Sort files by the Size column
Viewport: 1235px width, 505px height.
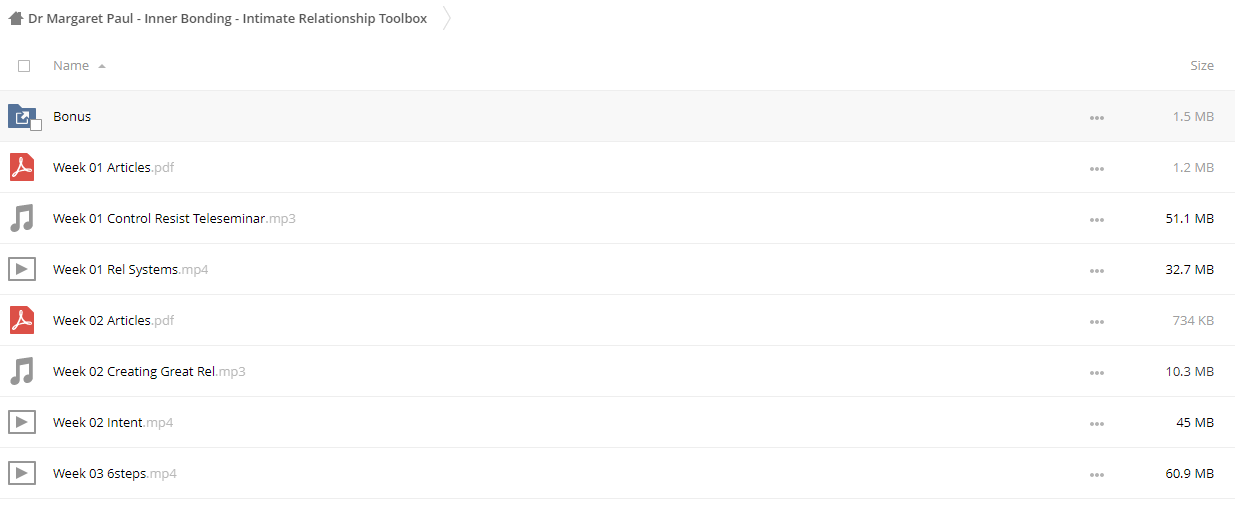tap(1202, 66)
